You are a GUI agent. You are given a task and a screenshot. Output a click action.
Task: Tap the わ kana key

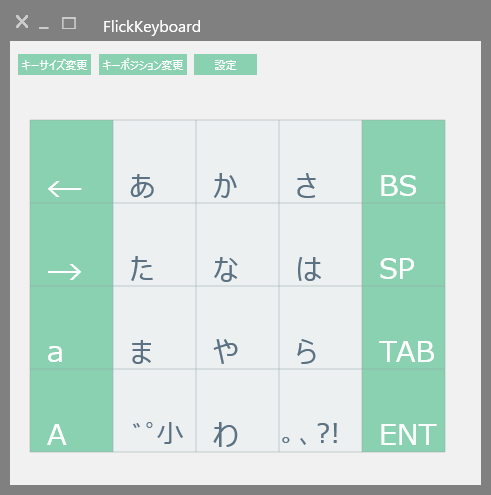(x=238, y=410)
